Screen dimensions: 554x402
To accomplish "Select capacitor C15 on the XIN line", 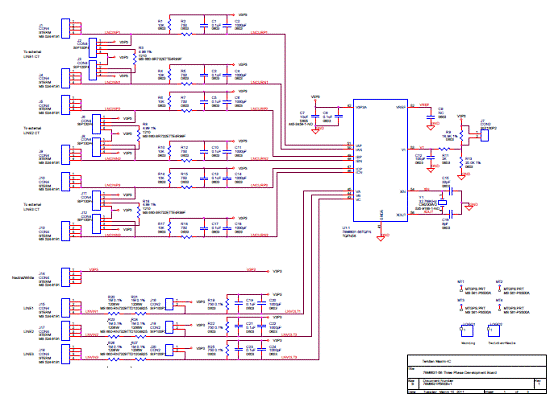I will click(x=450, y=191).
